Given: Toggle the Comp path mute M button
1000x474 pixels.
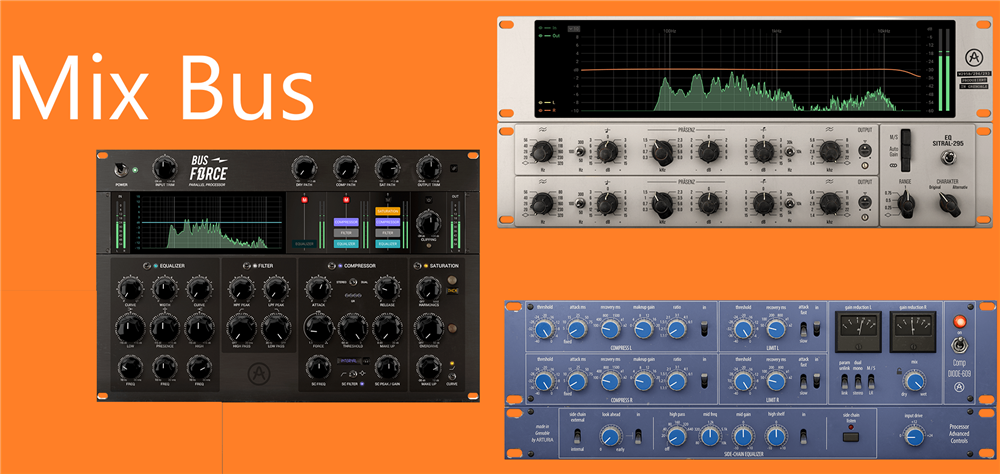Looking at the screenshot, I should (346, 201).
